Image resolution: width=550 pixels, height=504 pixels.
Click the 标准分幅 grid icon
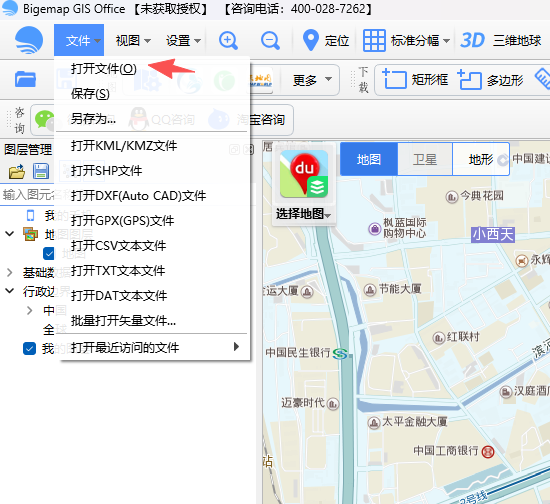pyautogui.click(x=374, y=40)
